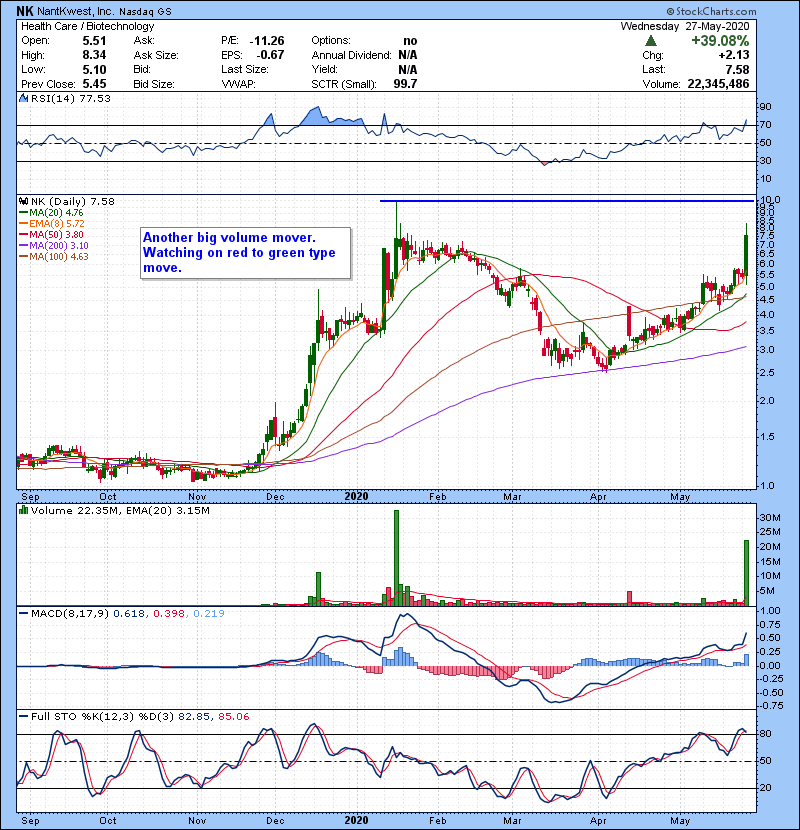Click the Last price 7.58 in header

pyautogui.click(x=737, y=69)
